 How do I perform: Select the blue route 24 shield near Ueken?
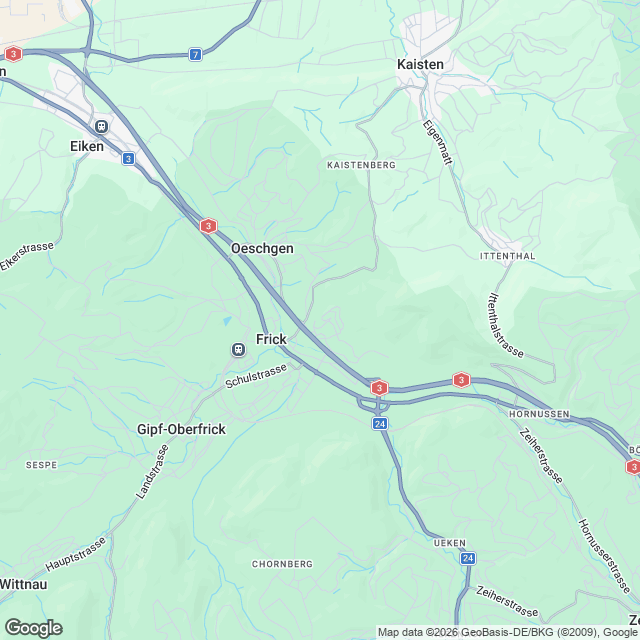pyautogui.click(x=468, y=558)
